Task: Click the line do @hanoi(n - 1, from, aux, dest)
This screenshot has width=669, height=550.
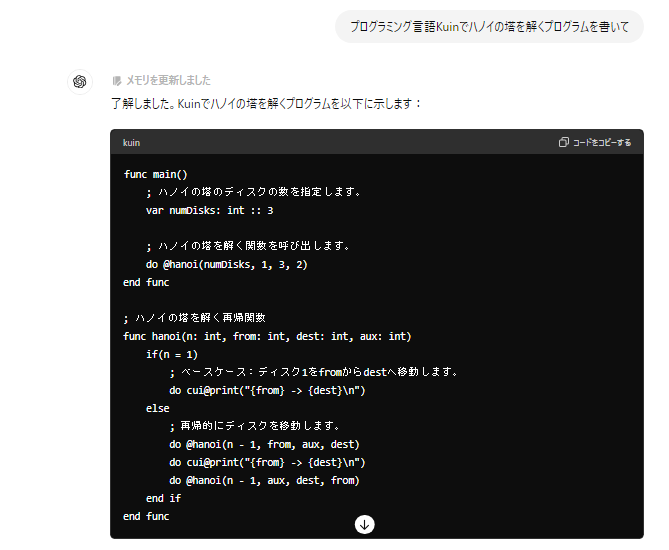Action: pyautogui.click(x=264, y=445)
